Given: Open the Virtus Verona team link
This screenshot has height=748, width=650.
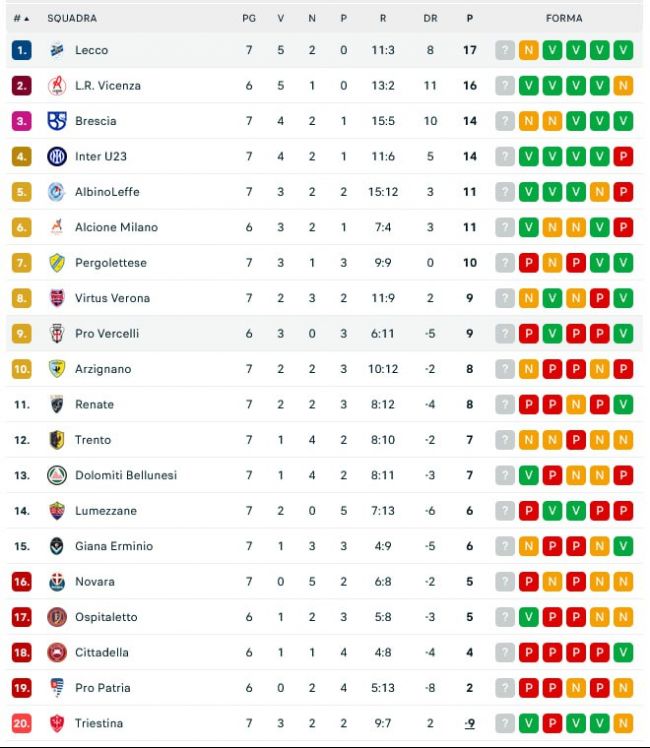Looking at the screenshot, I should tap(113, 298).
